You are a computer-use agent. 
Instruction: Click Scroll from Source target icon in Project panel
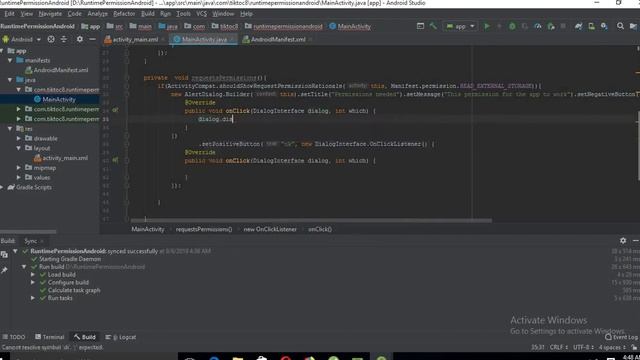[x=51, y=39]
